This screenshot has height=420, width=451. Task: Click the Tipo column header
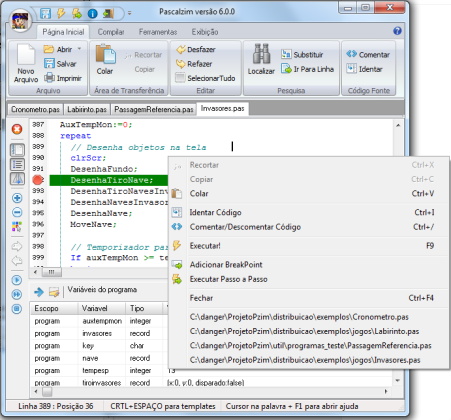coord(144,308)
